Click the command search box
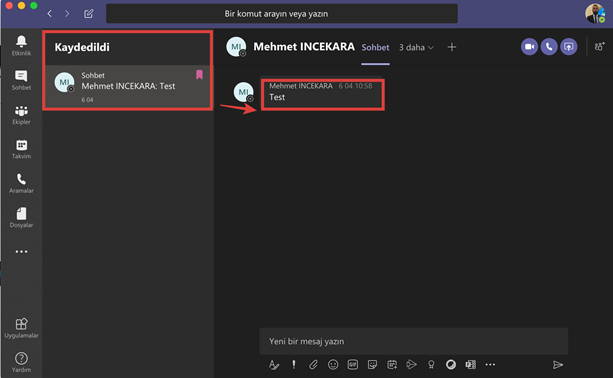The image size is (613, 378). tap(282, 14)
